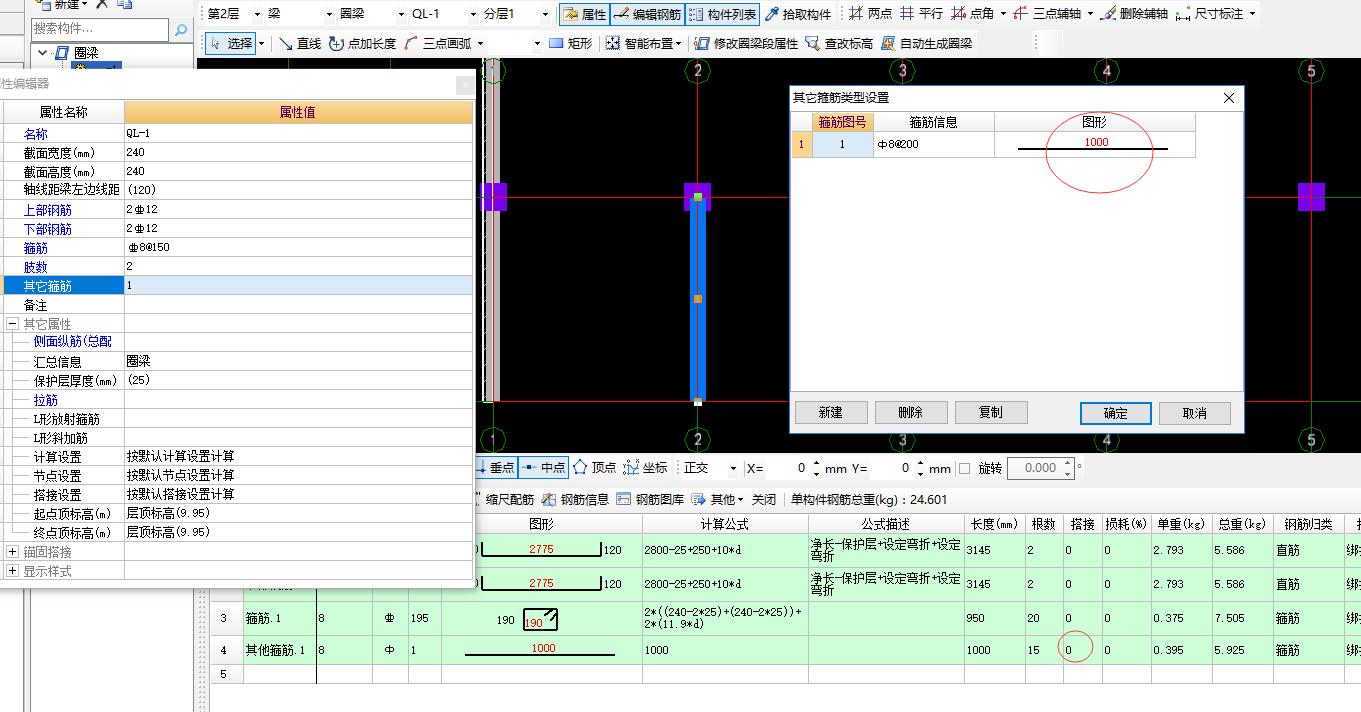This screenshot has width=1361, height=712.
Task: Click search magnifier beside 搜索构件 box
Action: click(x=181, y=30)
